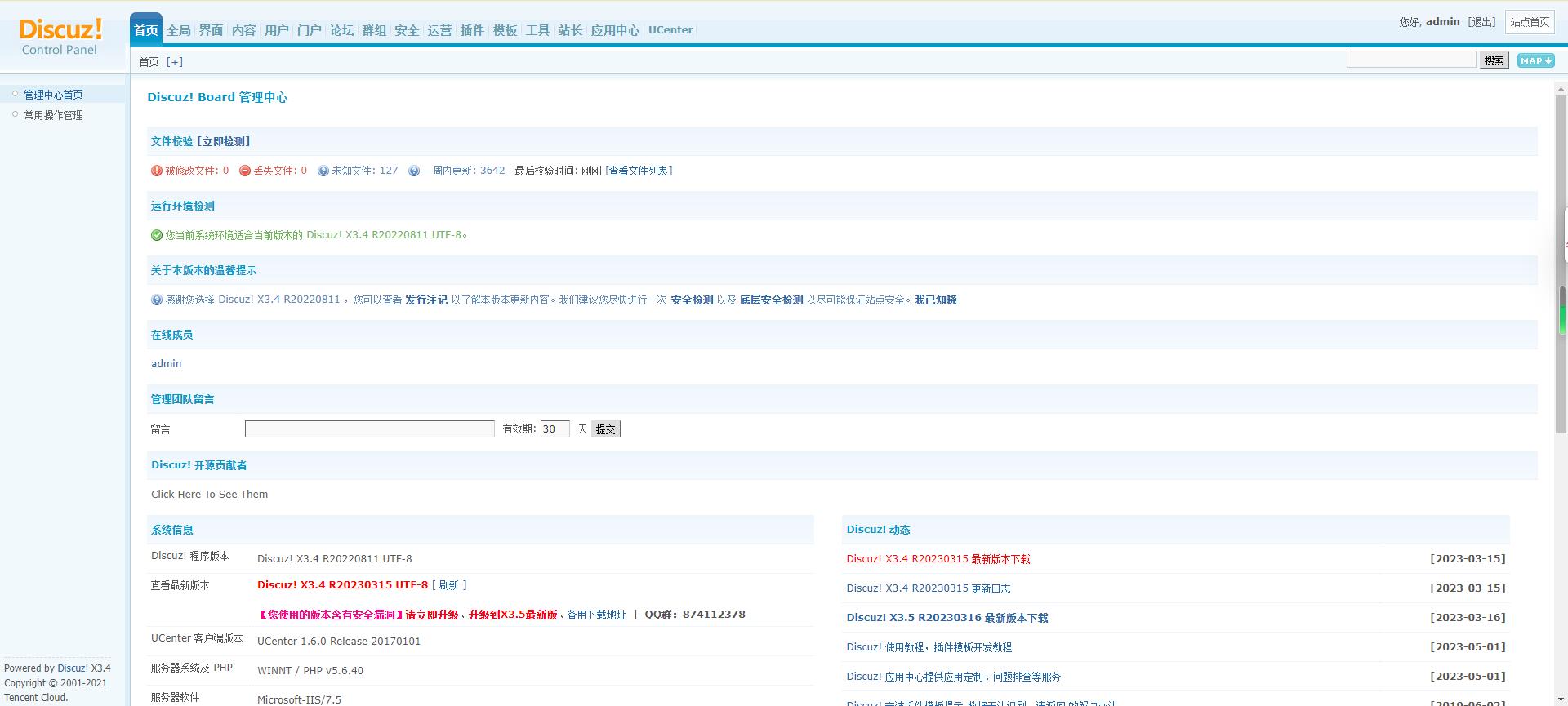
Task: Click the UCenter 1.6.0 Release 20170101 value
Action: [x=339, y=642]
